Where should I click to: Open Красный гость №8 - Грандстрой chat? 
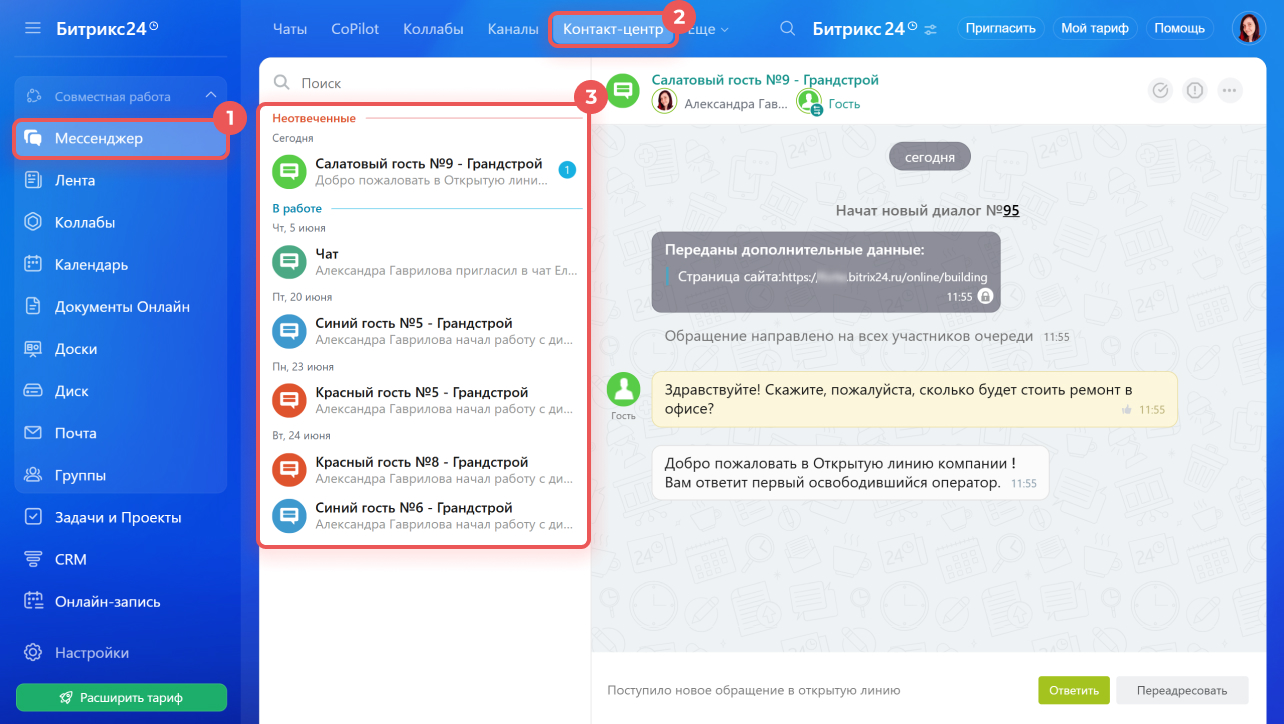point(424,469)
